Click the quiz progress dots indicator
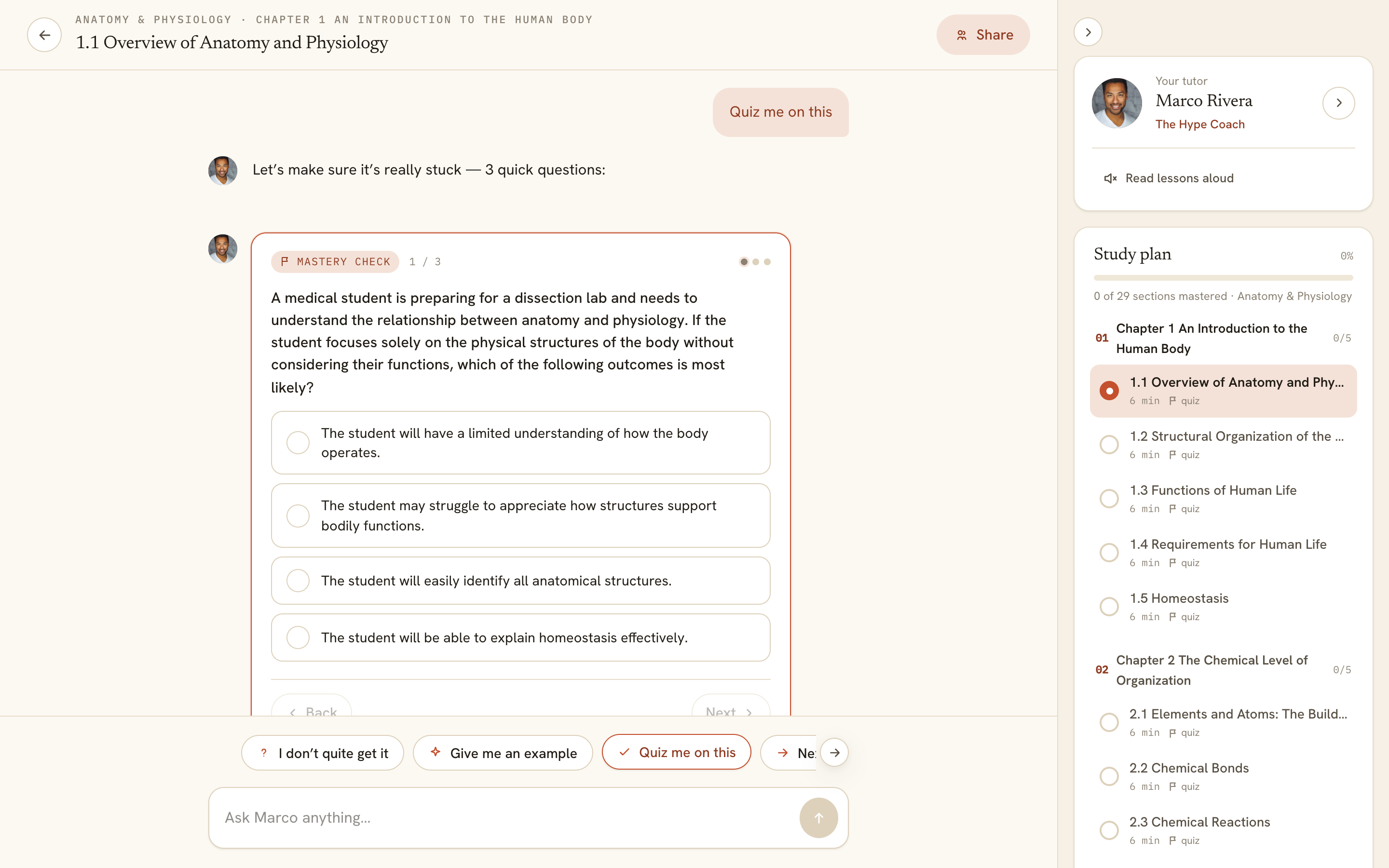1389x868 pixels. pyautogui.click(x=755, y=262)
